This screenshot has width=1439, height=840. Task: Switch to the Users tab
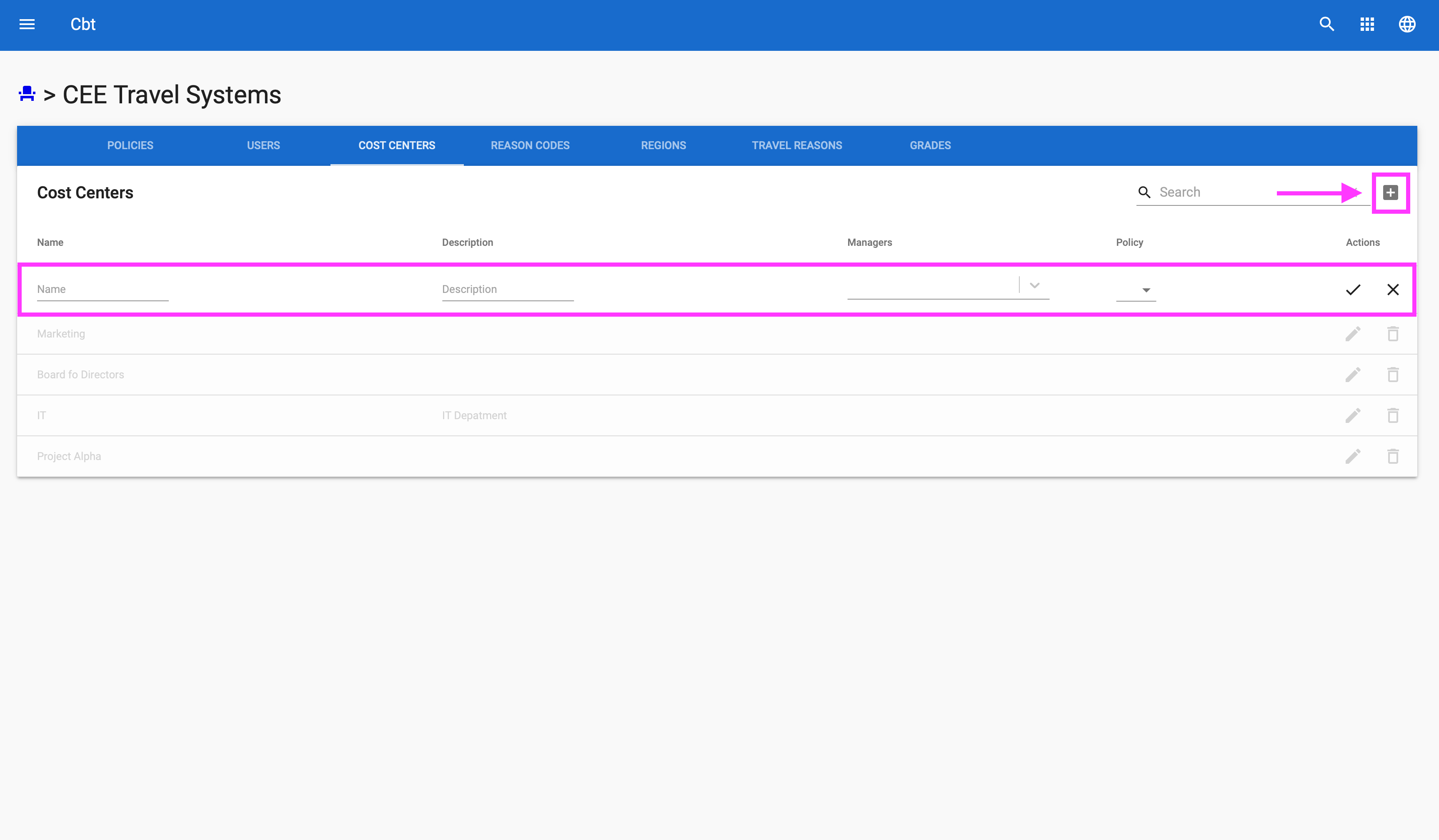coord(263,145)
